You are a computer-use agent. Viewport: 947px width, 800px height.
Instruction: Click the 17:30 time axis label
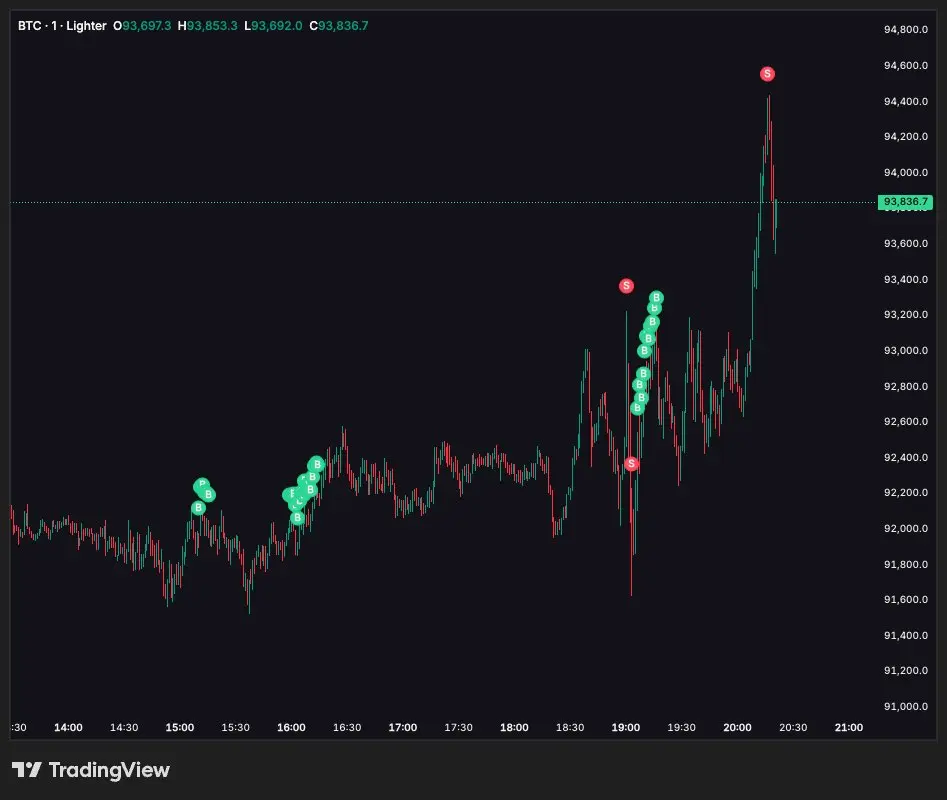(x=458, y=728)
